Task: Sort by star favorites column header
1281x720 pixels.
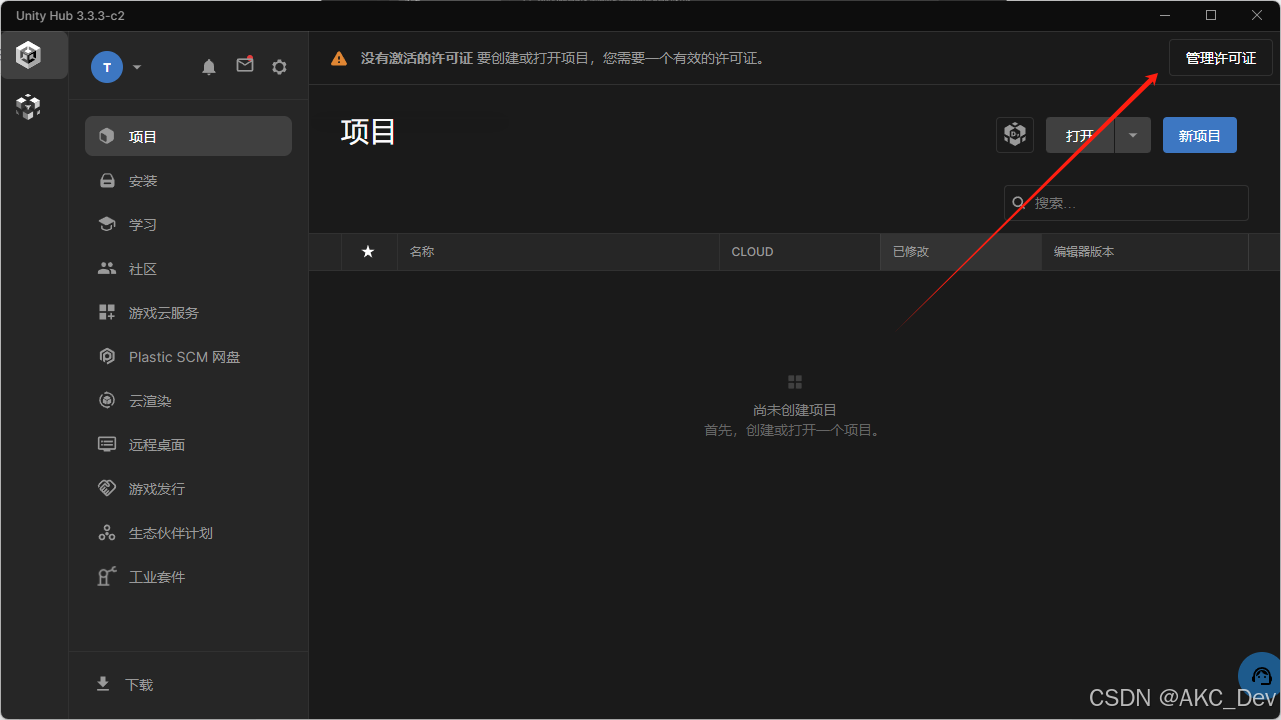Action: pyautogui.click(x=368, y=252)
